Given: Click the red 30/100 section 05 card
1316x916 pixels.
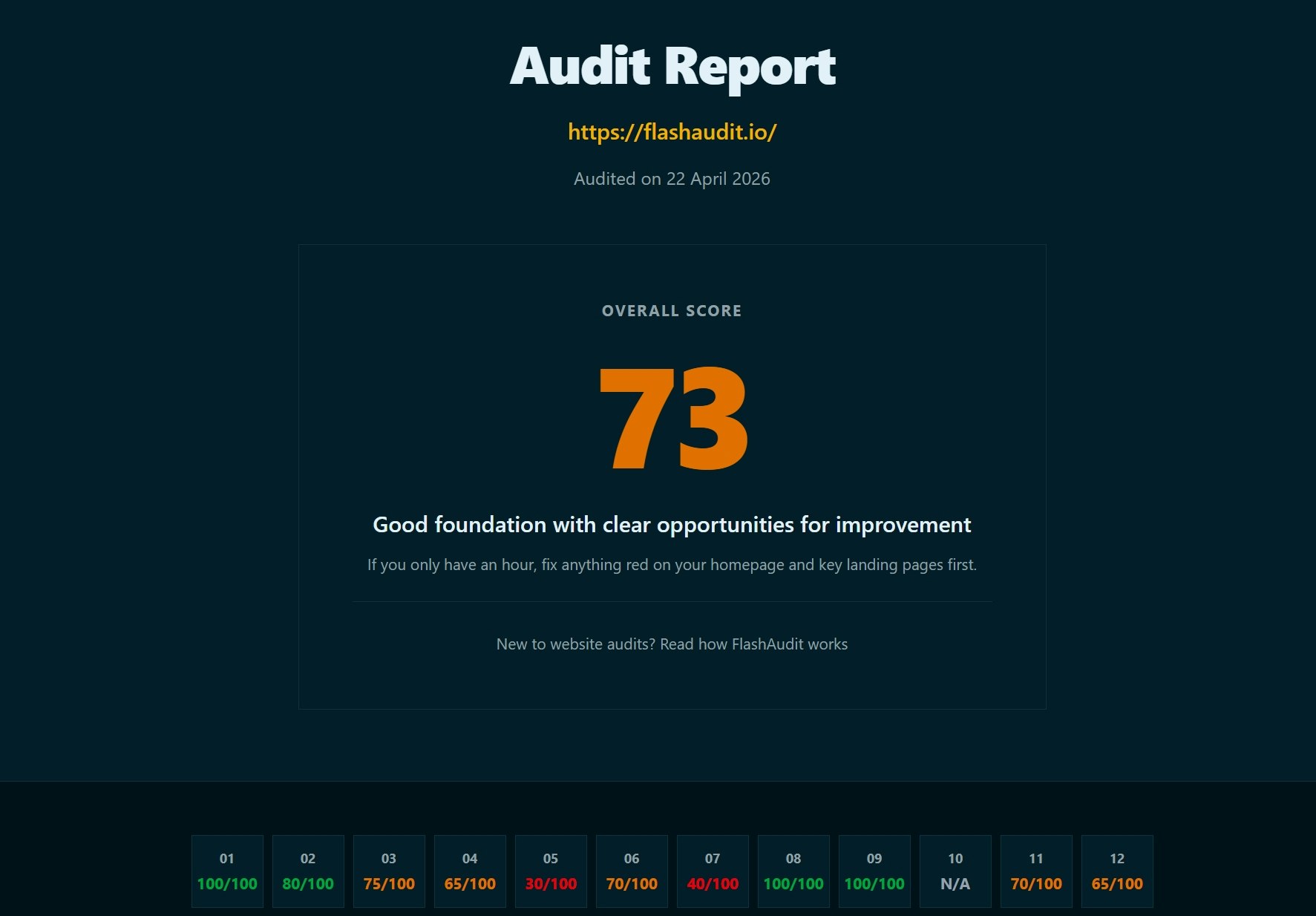Looking at the screenshot, I should coord(551,871).
